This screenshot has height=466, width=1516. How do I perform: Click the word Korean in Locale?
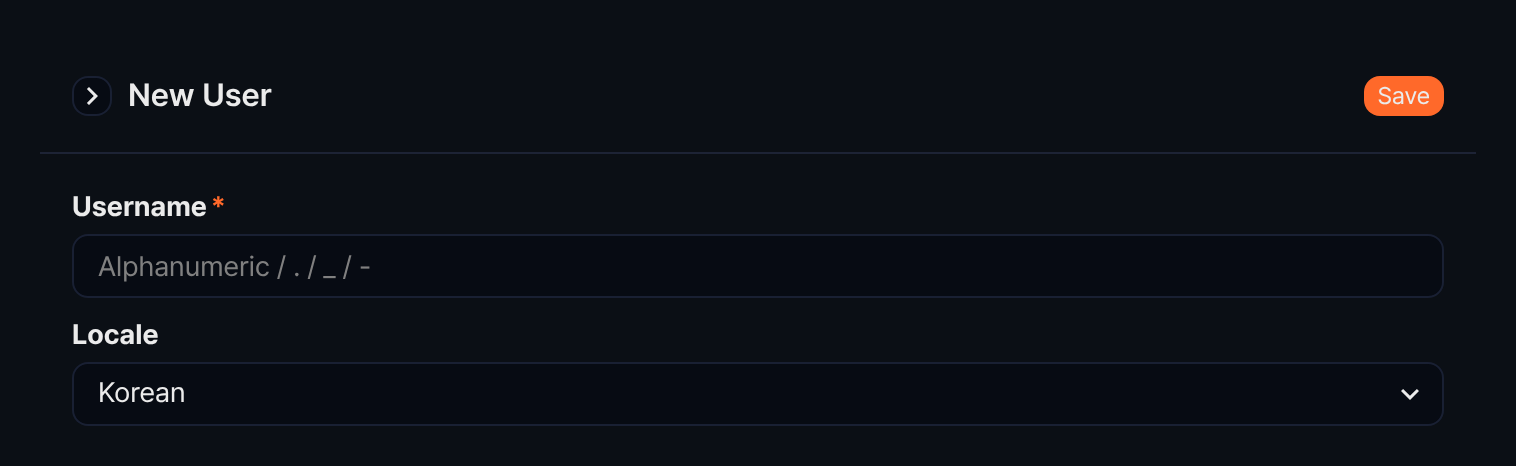141,393
